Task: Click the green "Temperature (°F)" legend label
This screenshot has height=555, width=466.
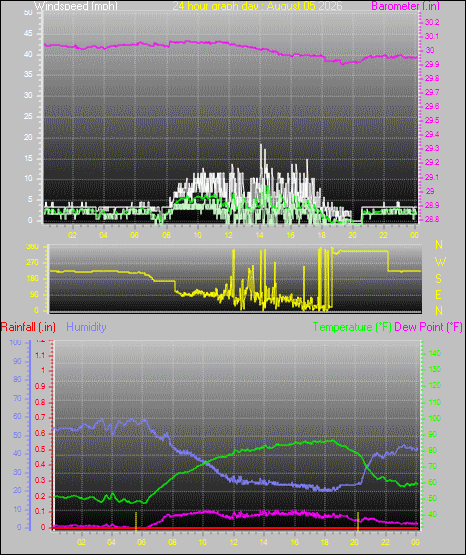Action: pyautogui.click(x=352, y=327)
